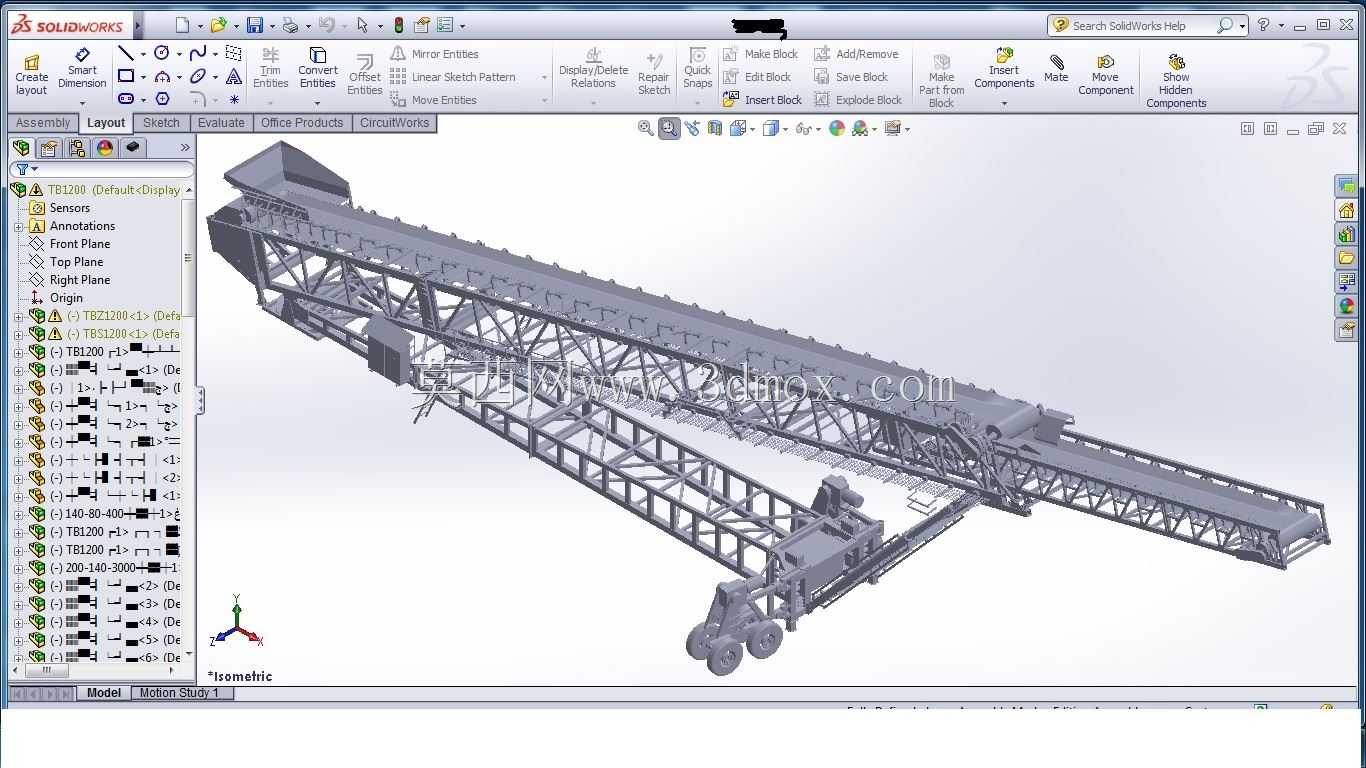Click the Print icon
The height and width of the screenshot is (768, 1366).
pyautogui.click(x=290, y=25)
